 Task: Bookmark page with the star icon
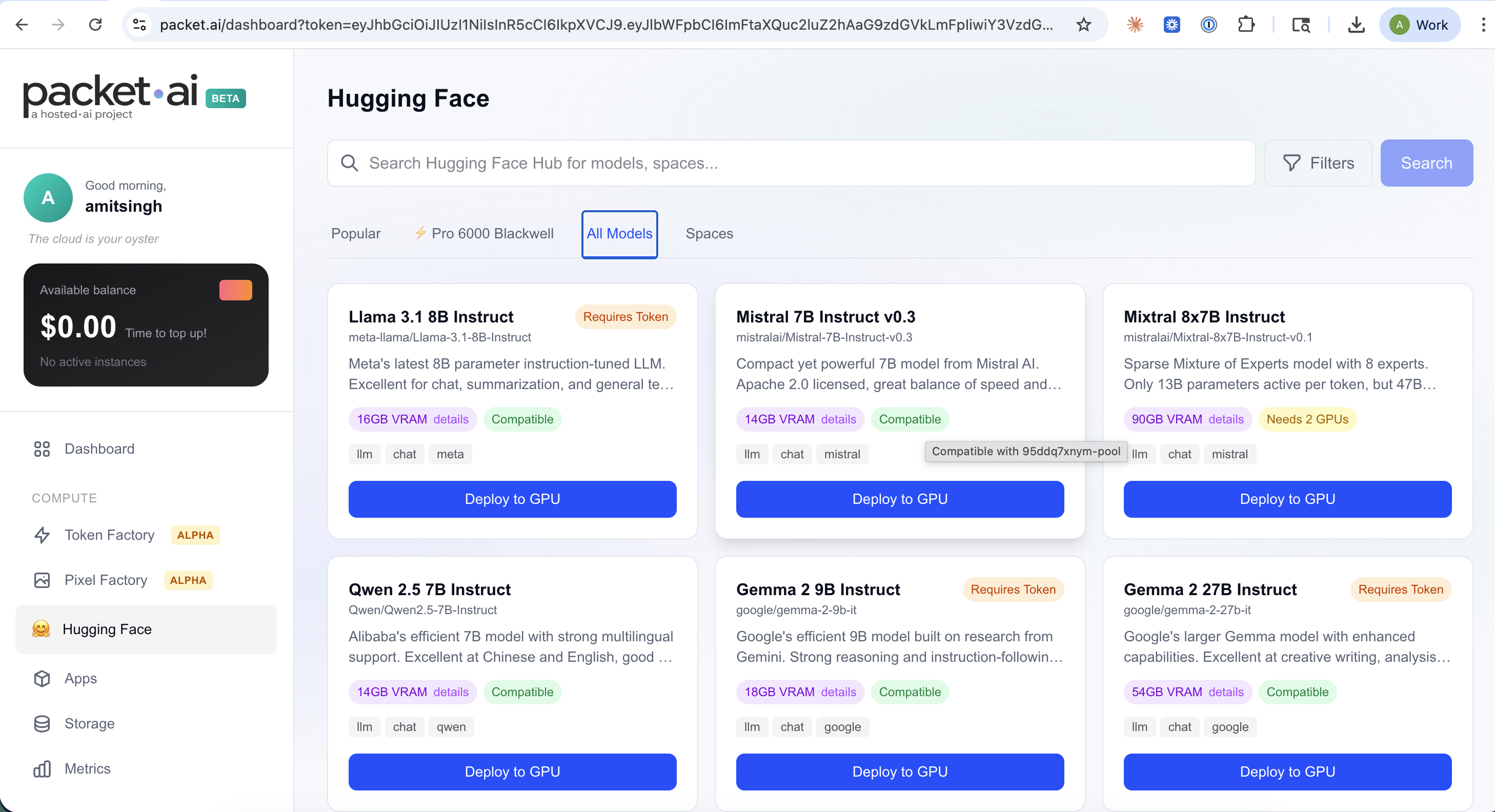point(1083,25)
